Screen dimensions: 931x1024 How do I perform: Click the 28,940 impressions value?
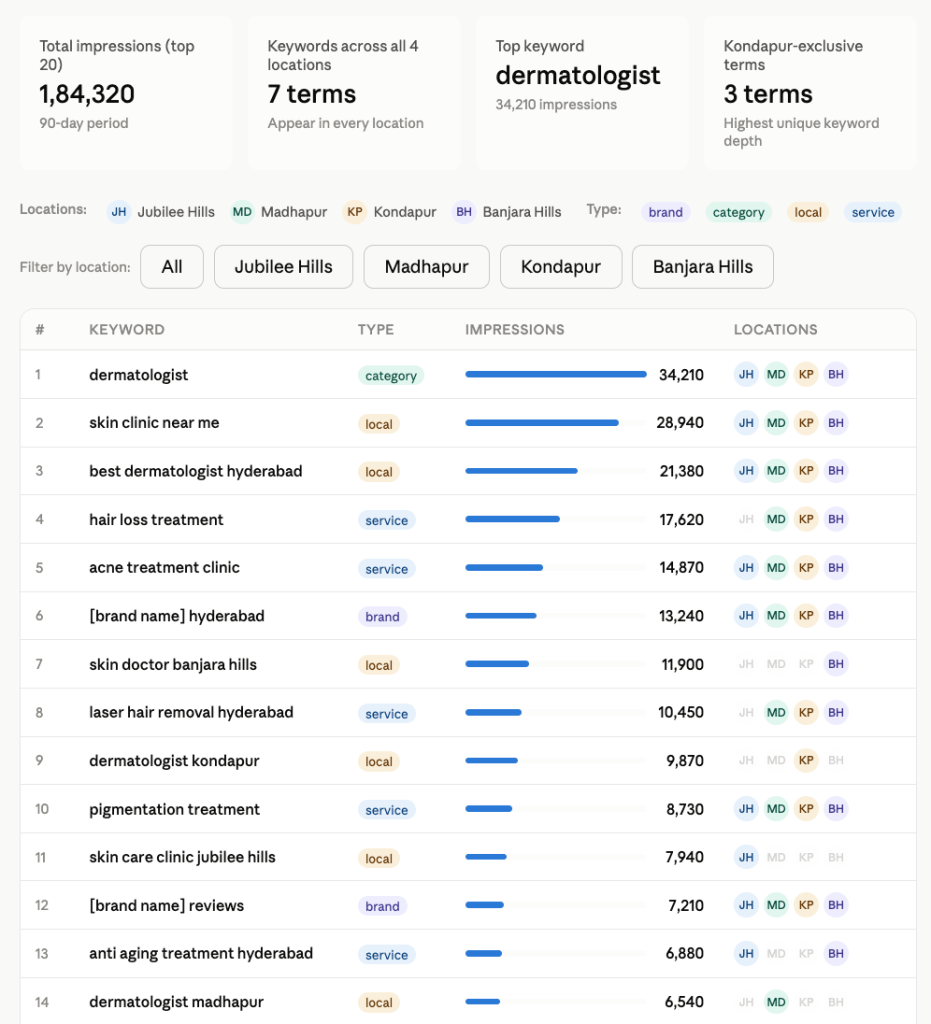click(680, 423)
